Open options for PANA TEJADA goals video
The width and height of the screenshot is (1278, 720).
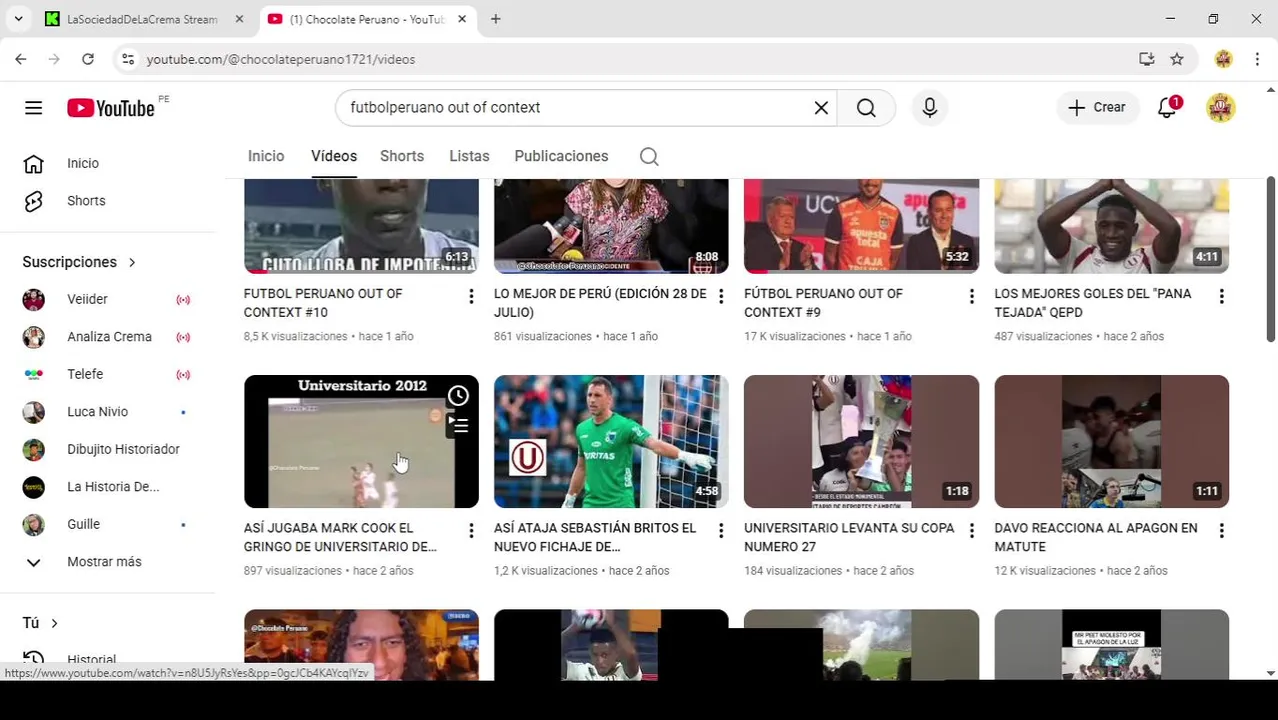click(x=1221, y=296)
